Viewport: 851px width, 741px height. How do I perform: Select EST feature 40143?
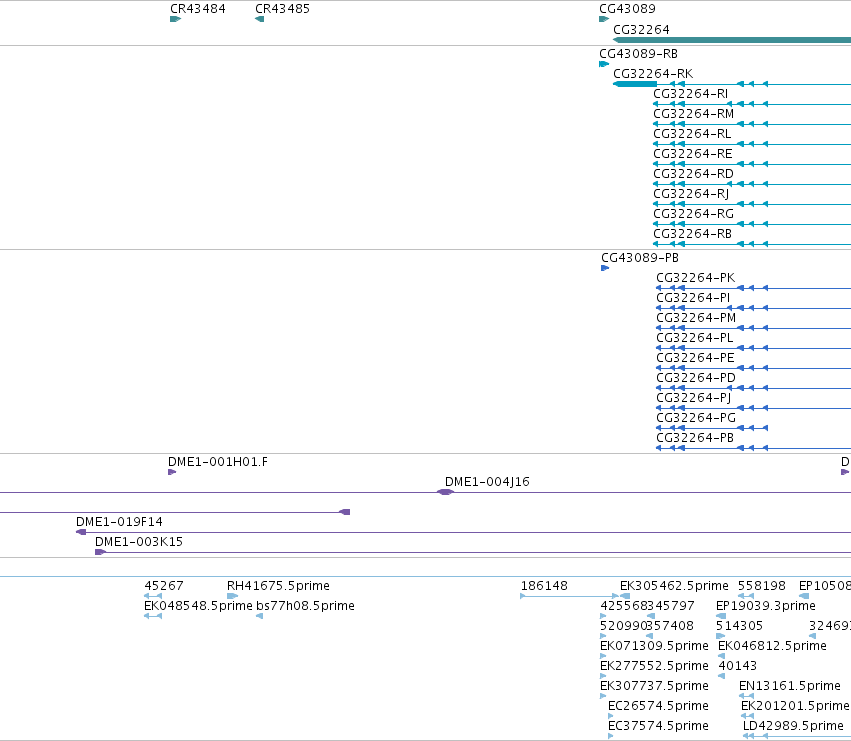[721, 676]
